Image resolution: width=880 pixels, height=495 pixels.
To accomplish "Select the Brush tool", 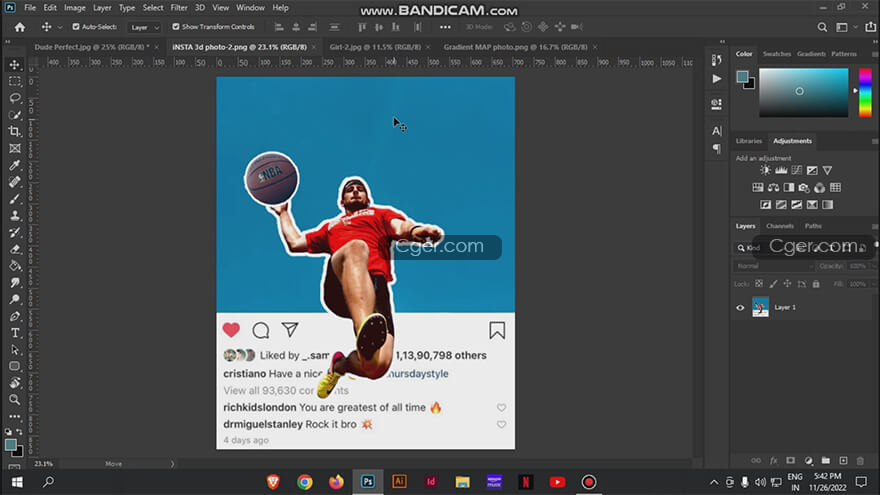I will pos(15,199).
